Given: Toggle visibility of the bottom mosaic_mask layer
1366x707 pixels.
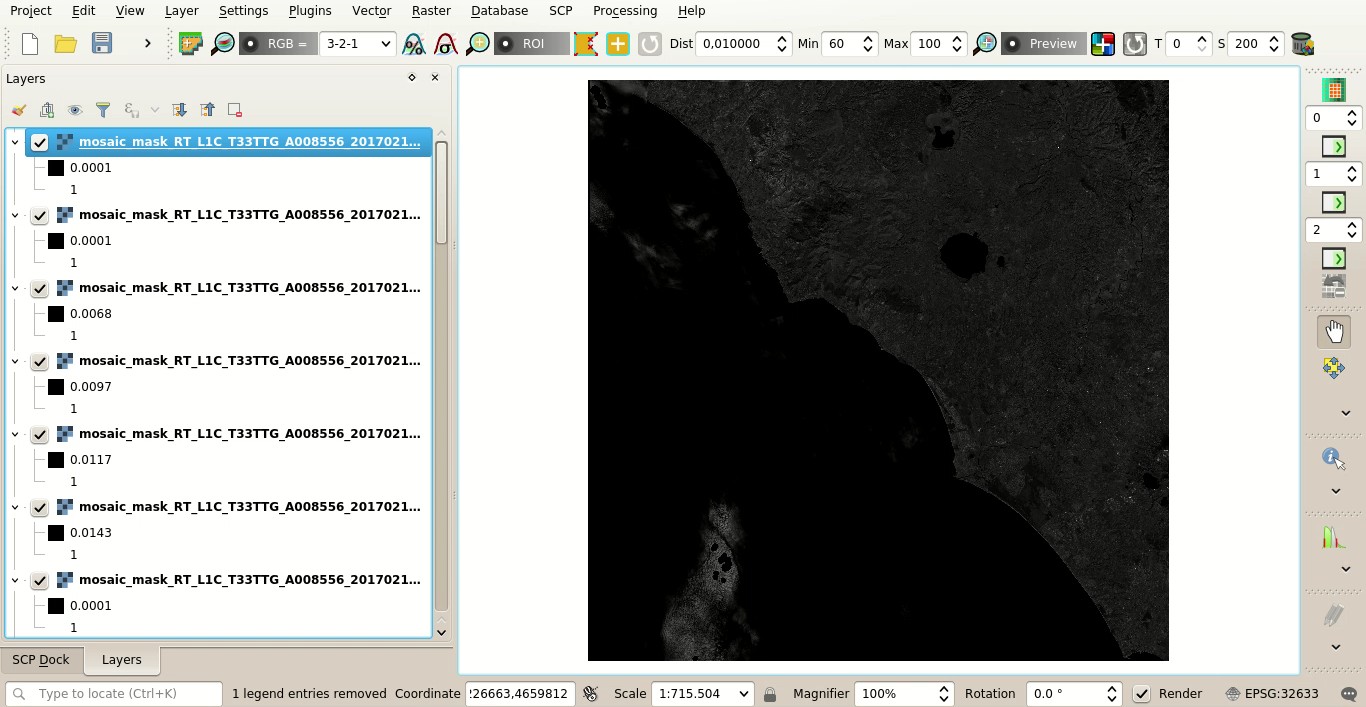Looking at the screenshot, I should click(x=39, y=579).
